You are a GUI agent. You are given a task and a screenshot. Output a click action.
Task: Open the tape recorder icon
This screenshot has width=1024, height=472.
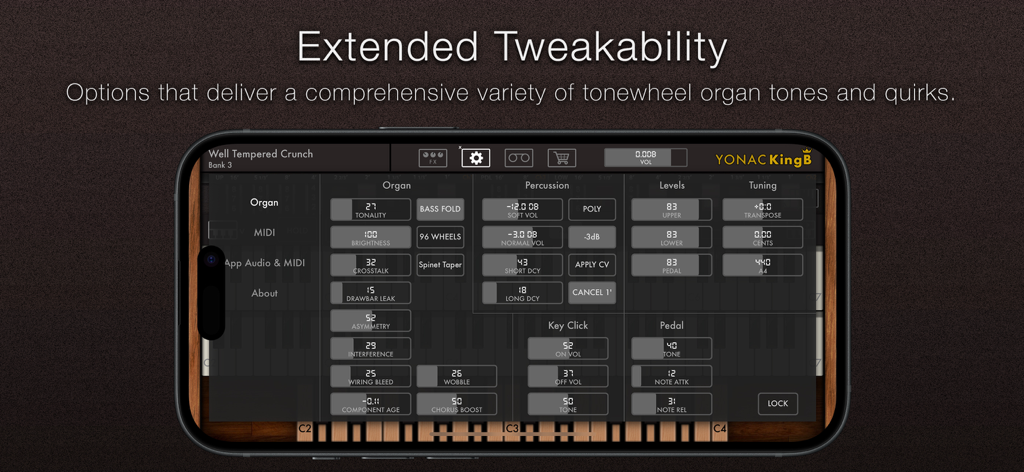tap(519, 158)
